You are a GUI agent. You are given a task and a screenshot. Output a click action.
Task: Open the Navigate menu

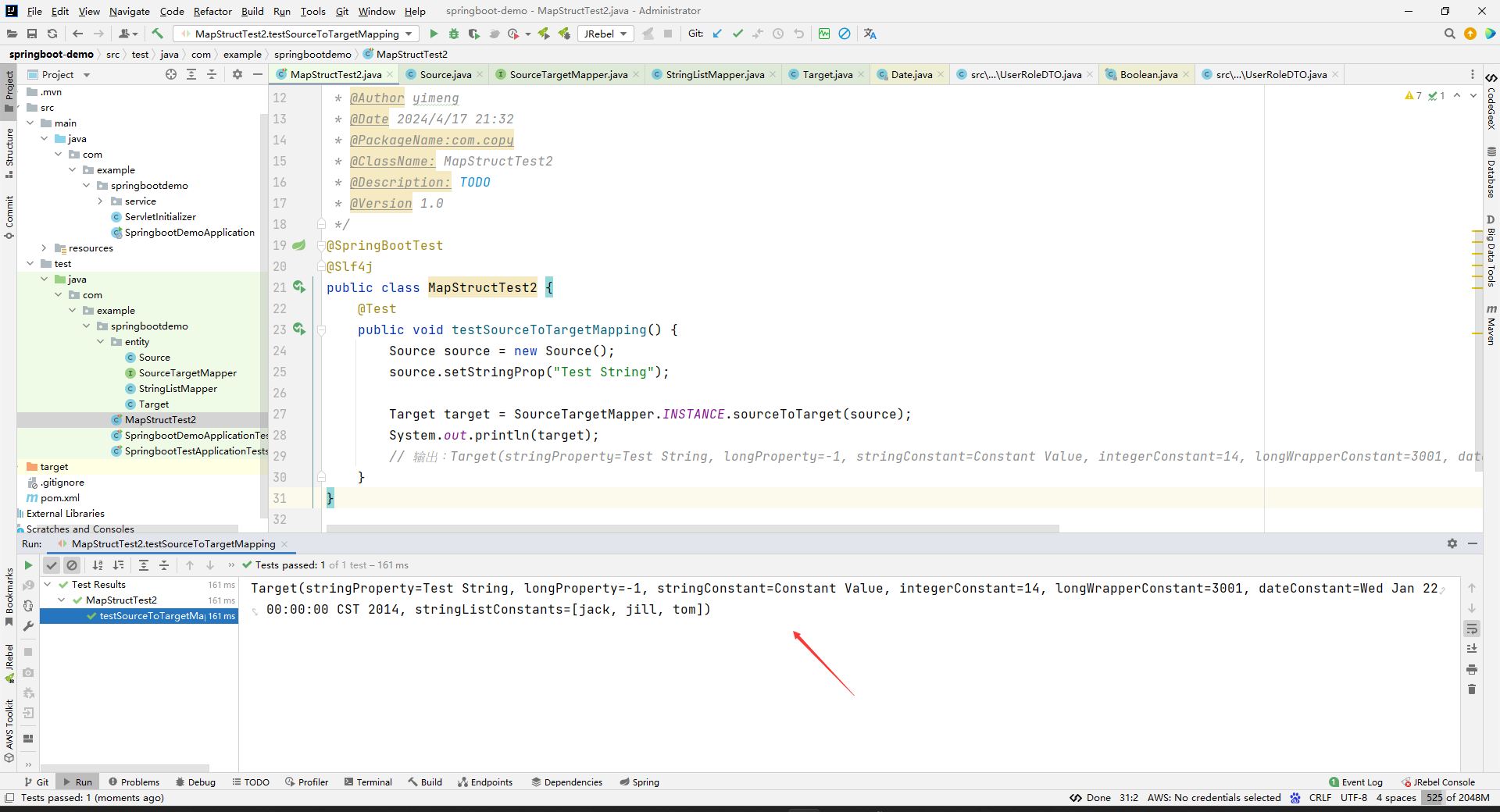click(x=129, y=11)
